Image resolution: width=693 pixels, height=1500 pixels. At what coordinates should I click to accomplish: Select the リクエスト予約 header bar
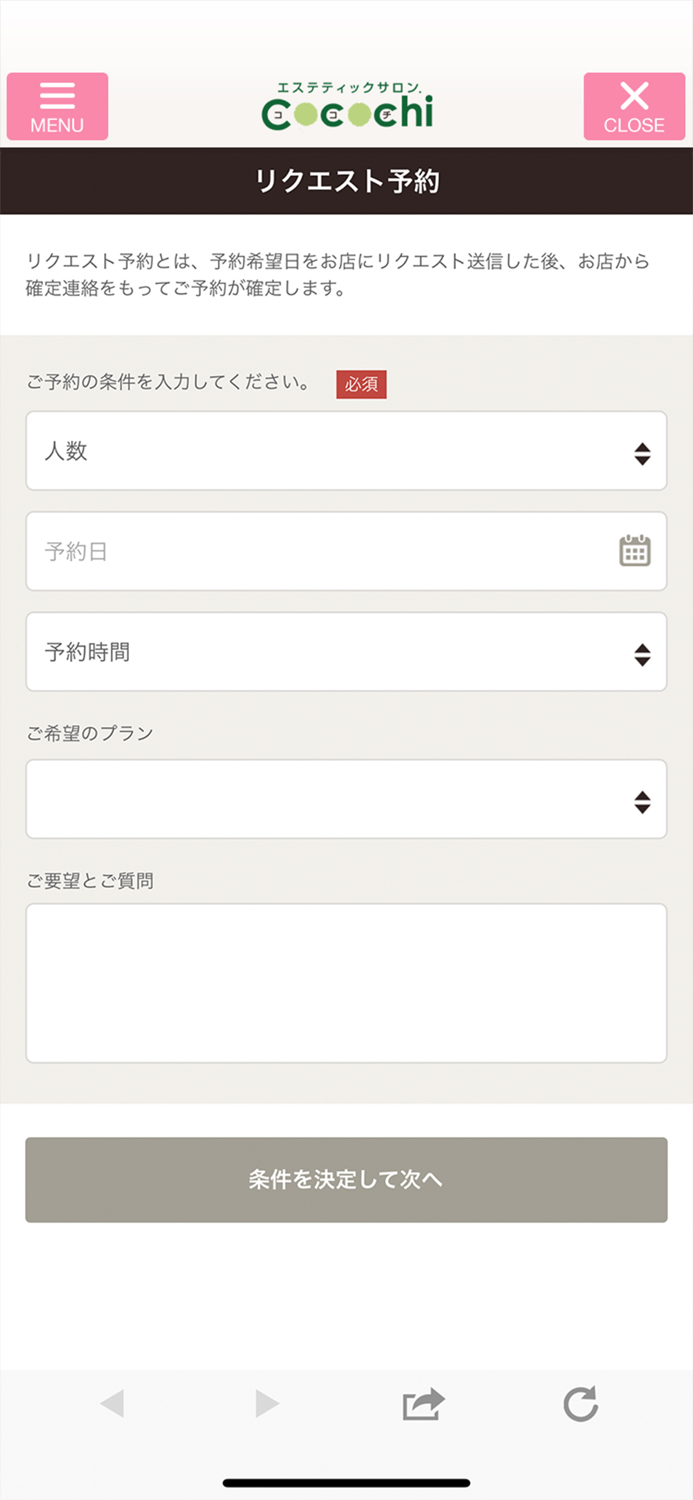click(346, 181)
